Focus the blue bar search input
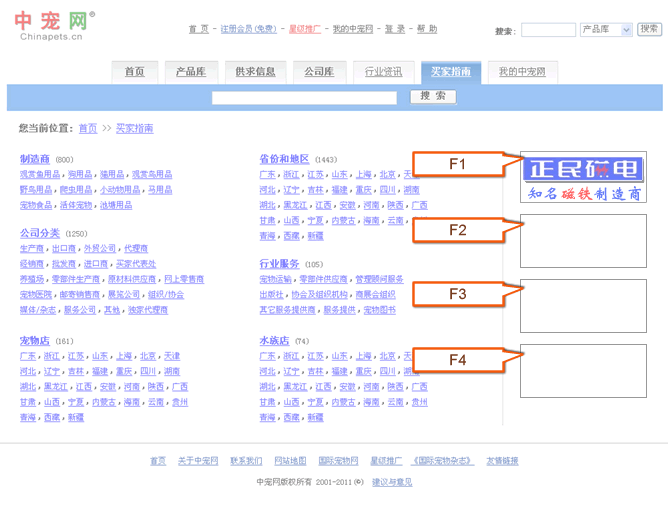 tap(304, 97)
